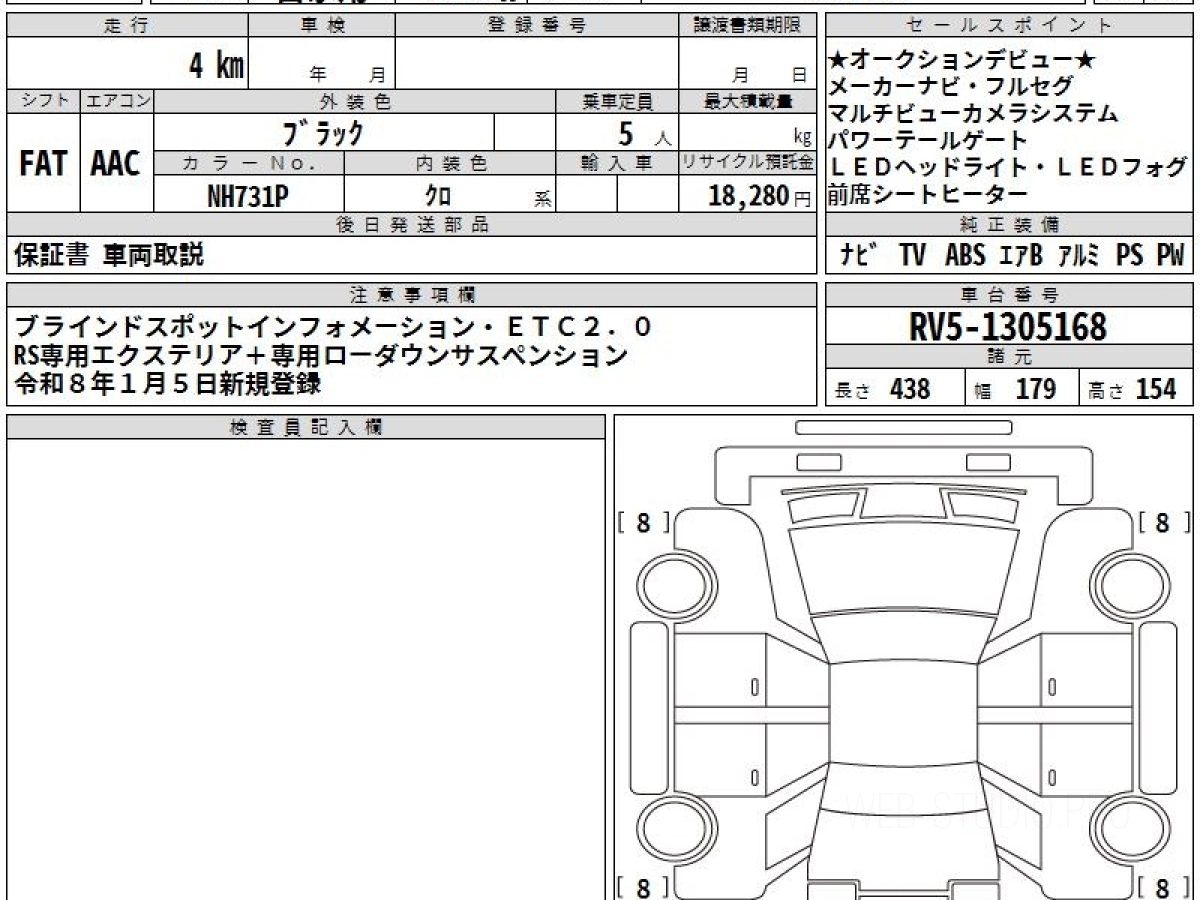
Task: Click the air-conditioner value "AAC"
Action: (x=116, y=164)
